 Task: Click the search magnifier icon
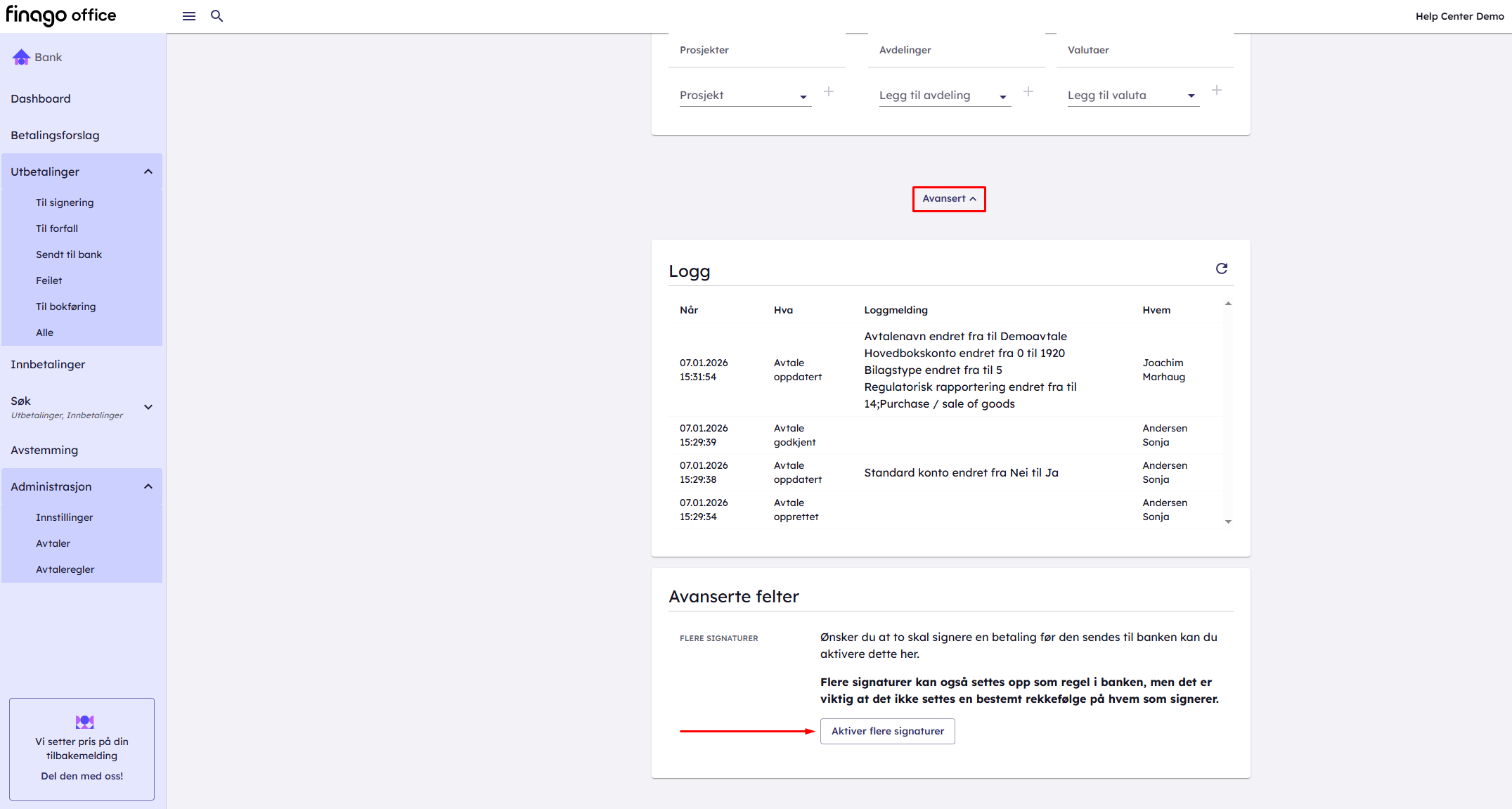[x=217, y=16]
